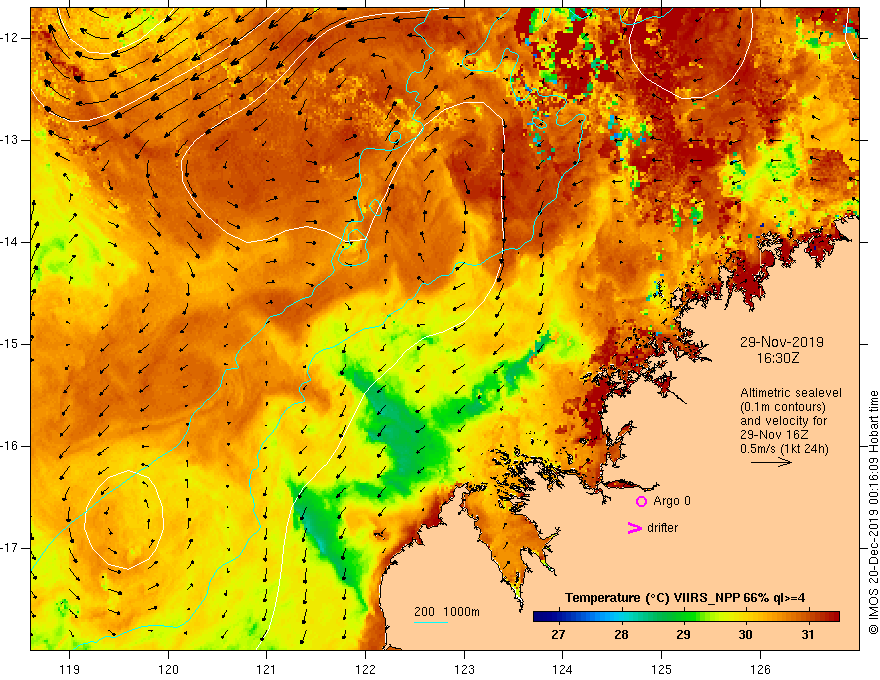Click the longitude axis label '121'
Screen dimensions: 880x680
[x=267, y=669]
